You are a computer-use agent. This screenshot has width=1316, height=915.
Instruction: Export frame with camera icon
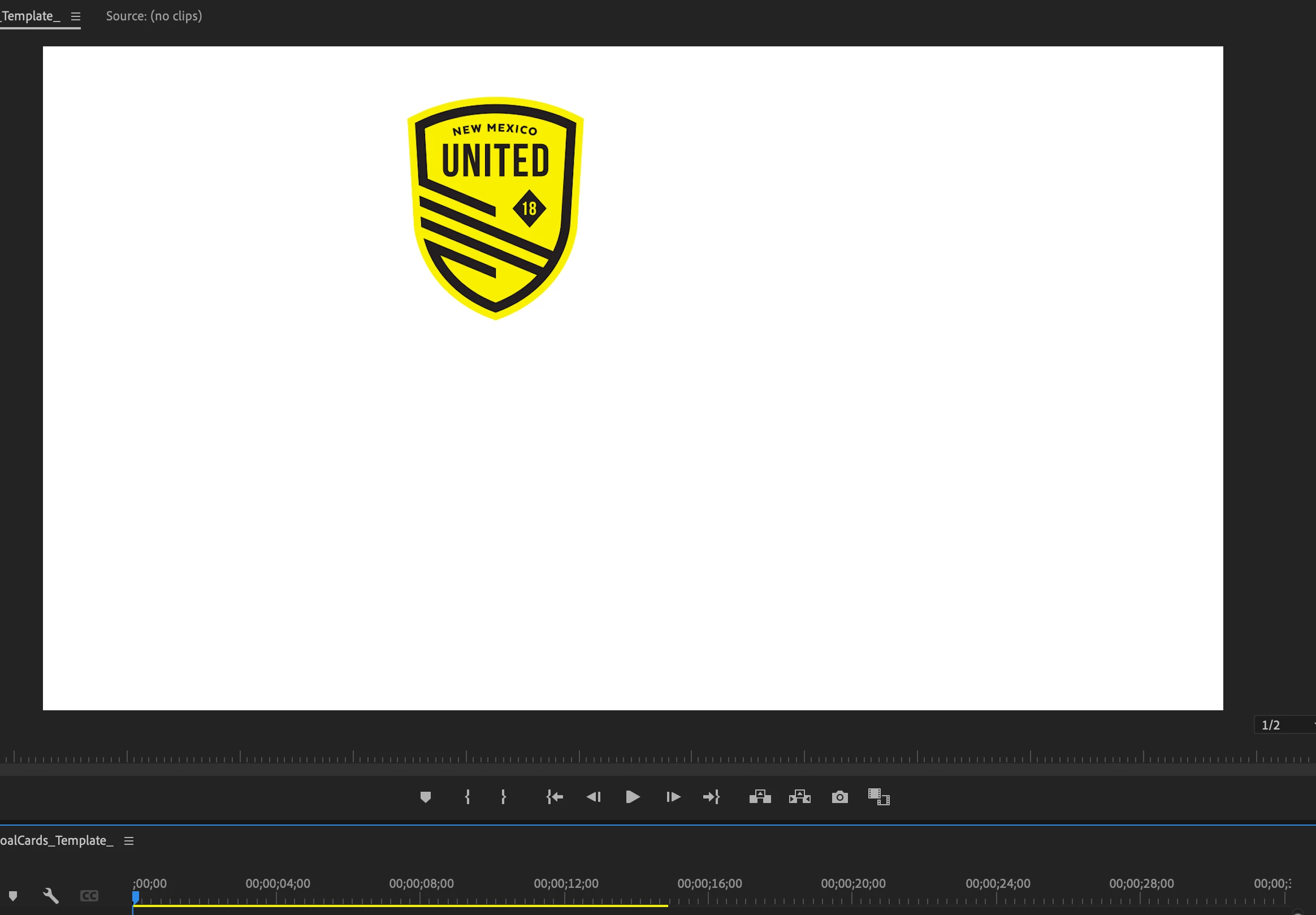[839, 797]
